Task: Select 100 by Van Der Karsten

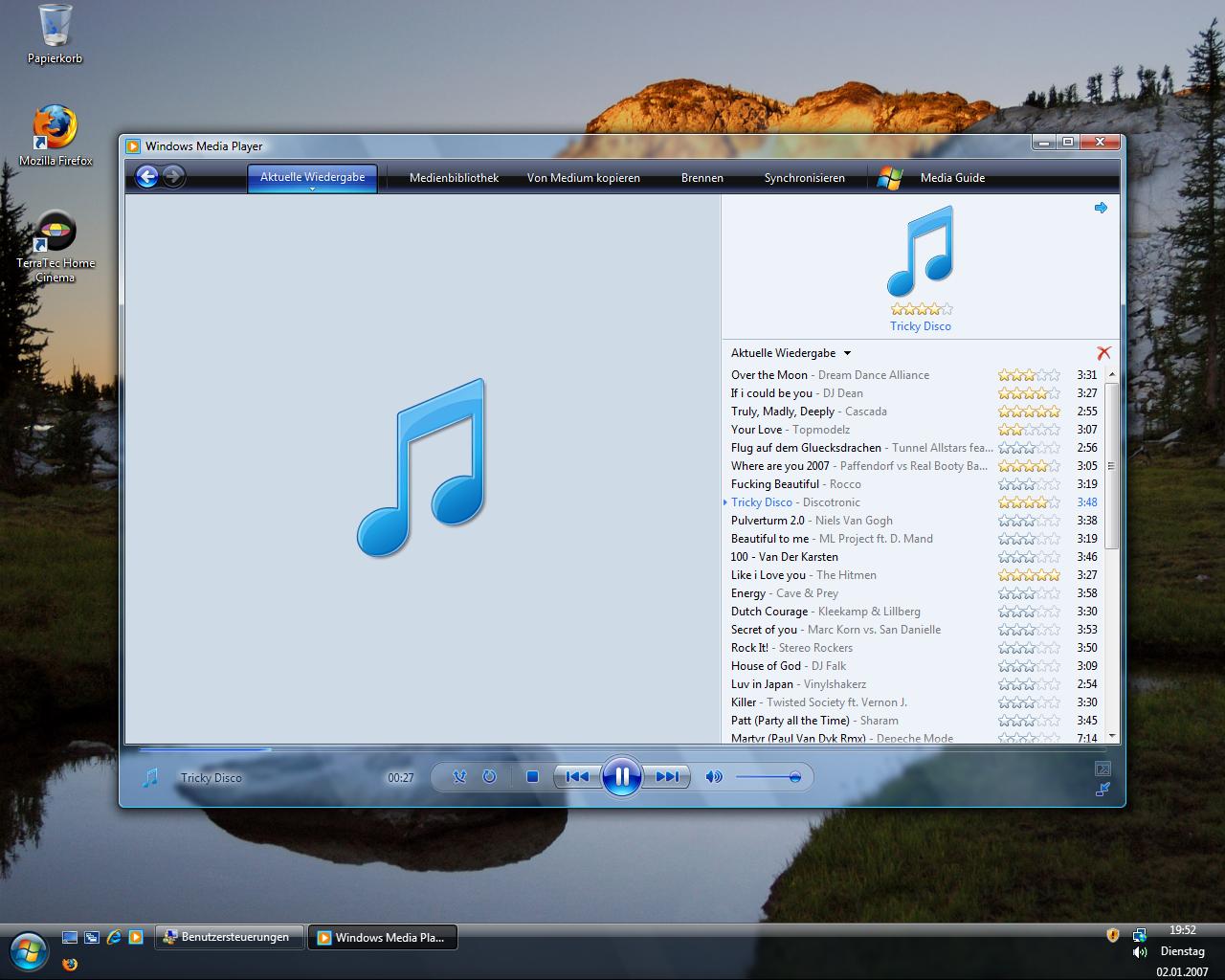Action: pos(914,557)
